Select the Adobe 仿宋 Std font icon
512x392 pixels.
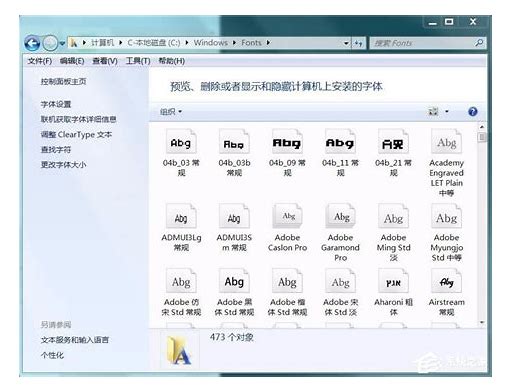coord(181,281)
